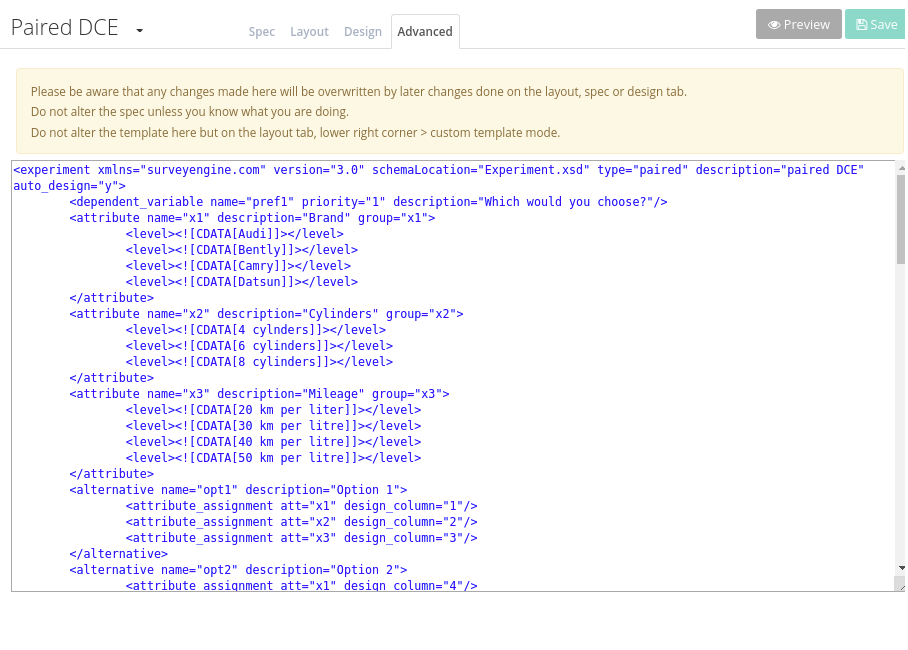
Task: Click the Save button label
Action: [x=884, y=25]
